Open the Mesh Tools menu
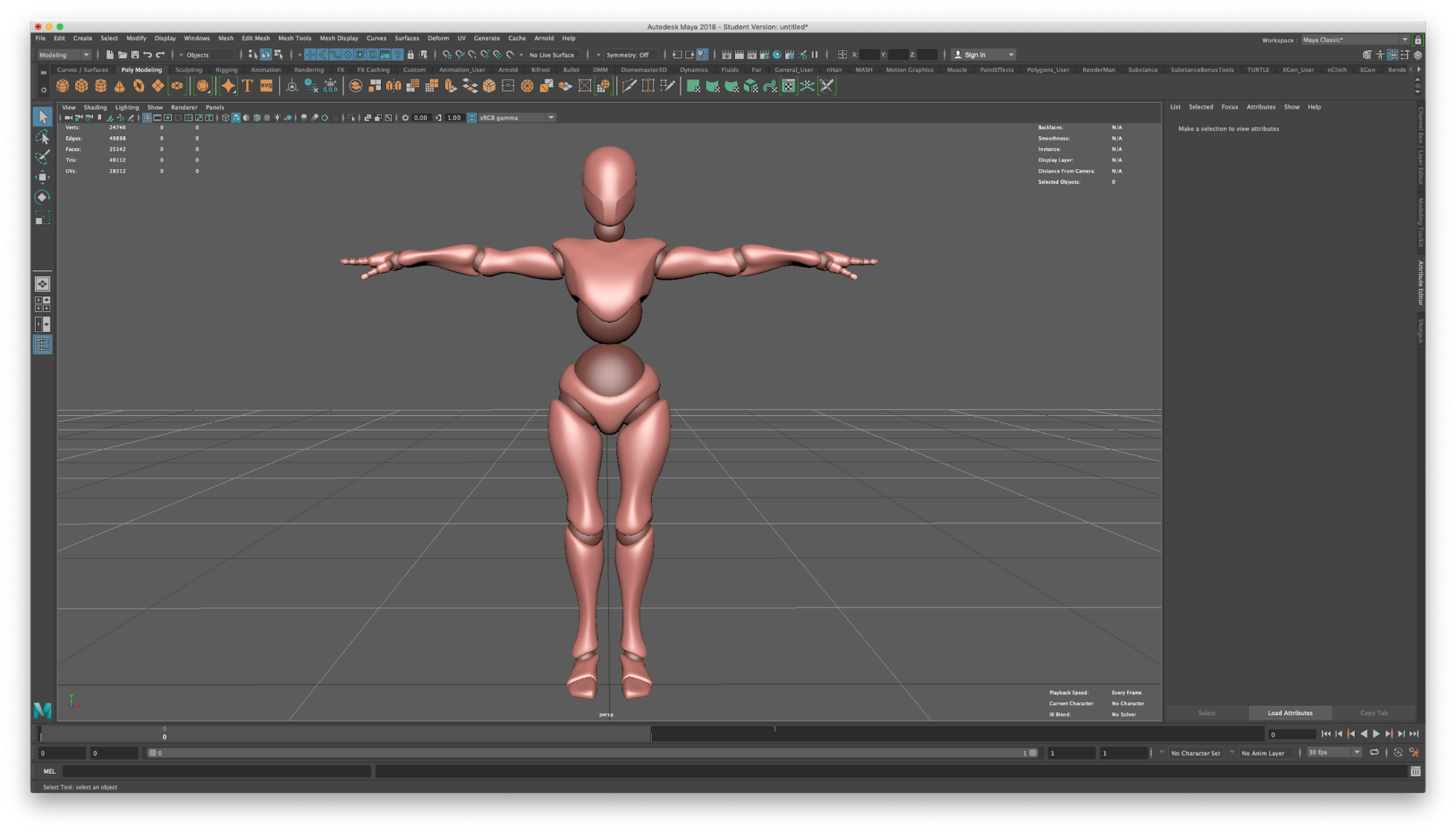1456x834 pixels. click(x=294, y=38)
